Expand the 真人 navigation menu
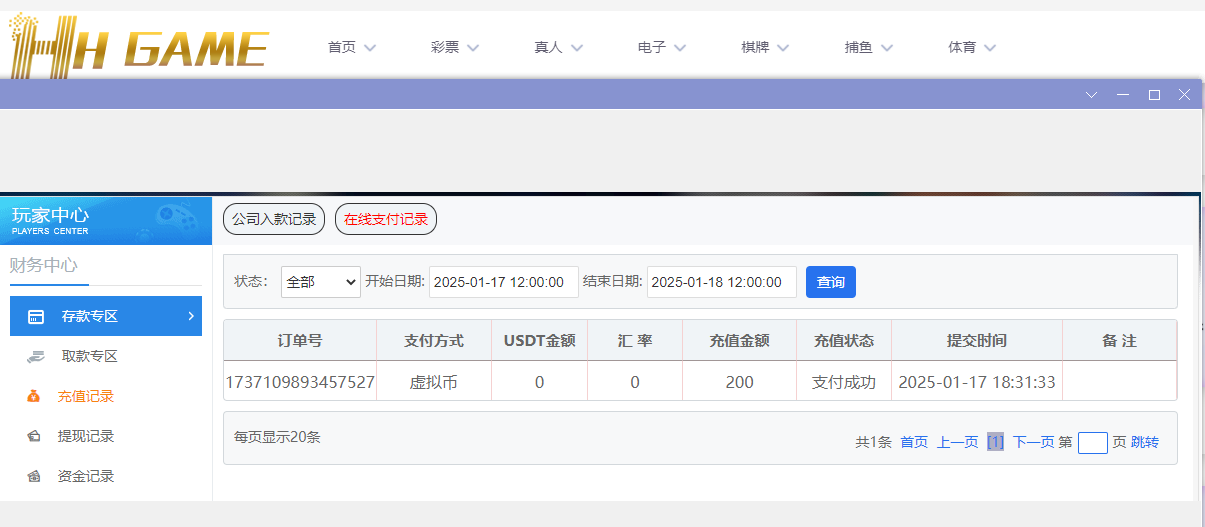The height and width of the screenshot is (527, 1205). pyautogui.click(x=558, y=47)
